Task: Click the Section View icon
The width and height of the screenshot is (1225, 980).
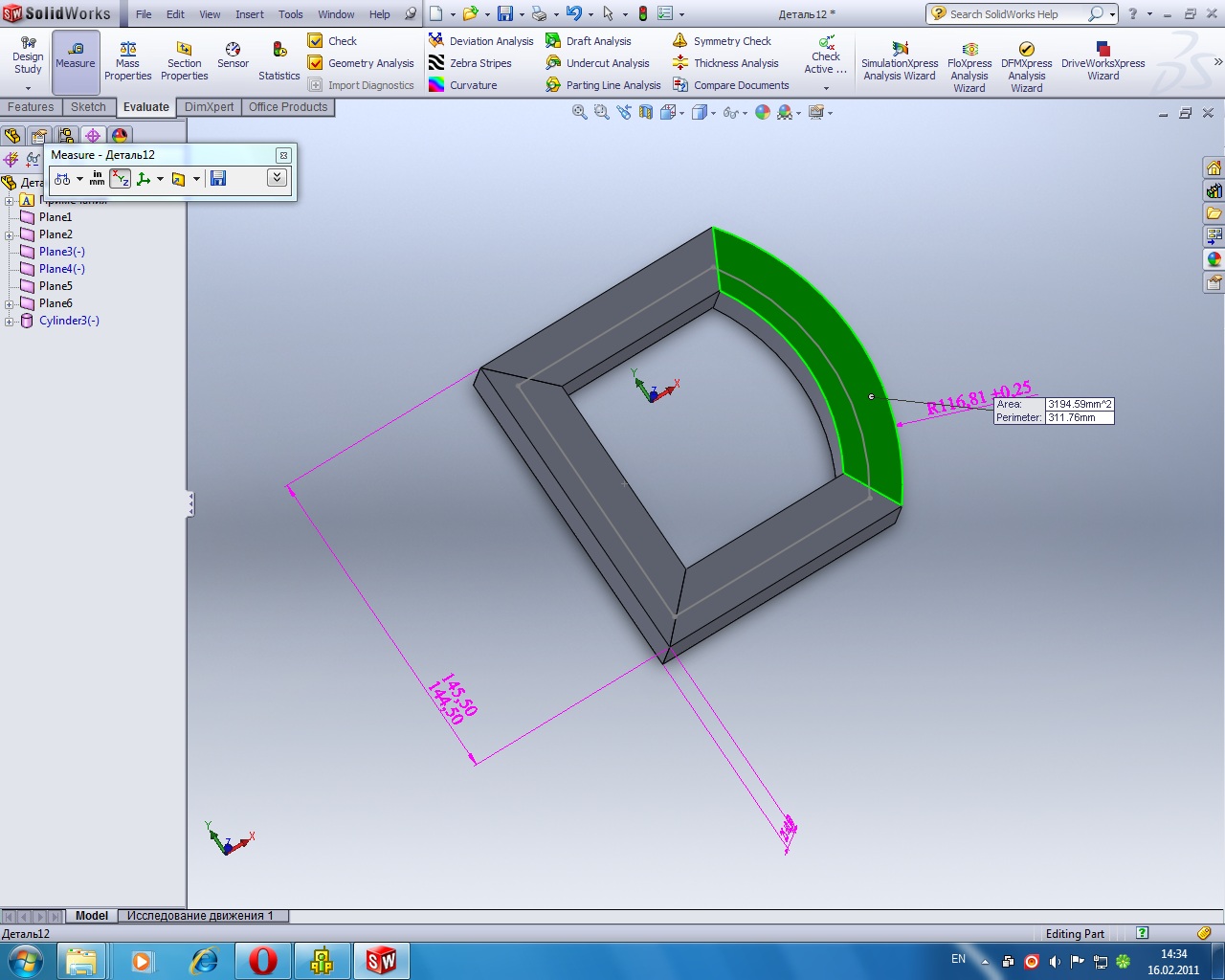Action: coord(646,112)
